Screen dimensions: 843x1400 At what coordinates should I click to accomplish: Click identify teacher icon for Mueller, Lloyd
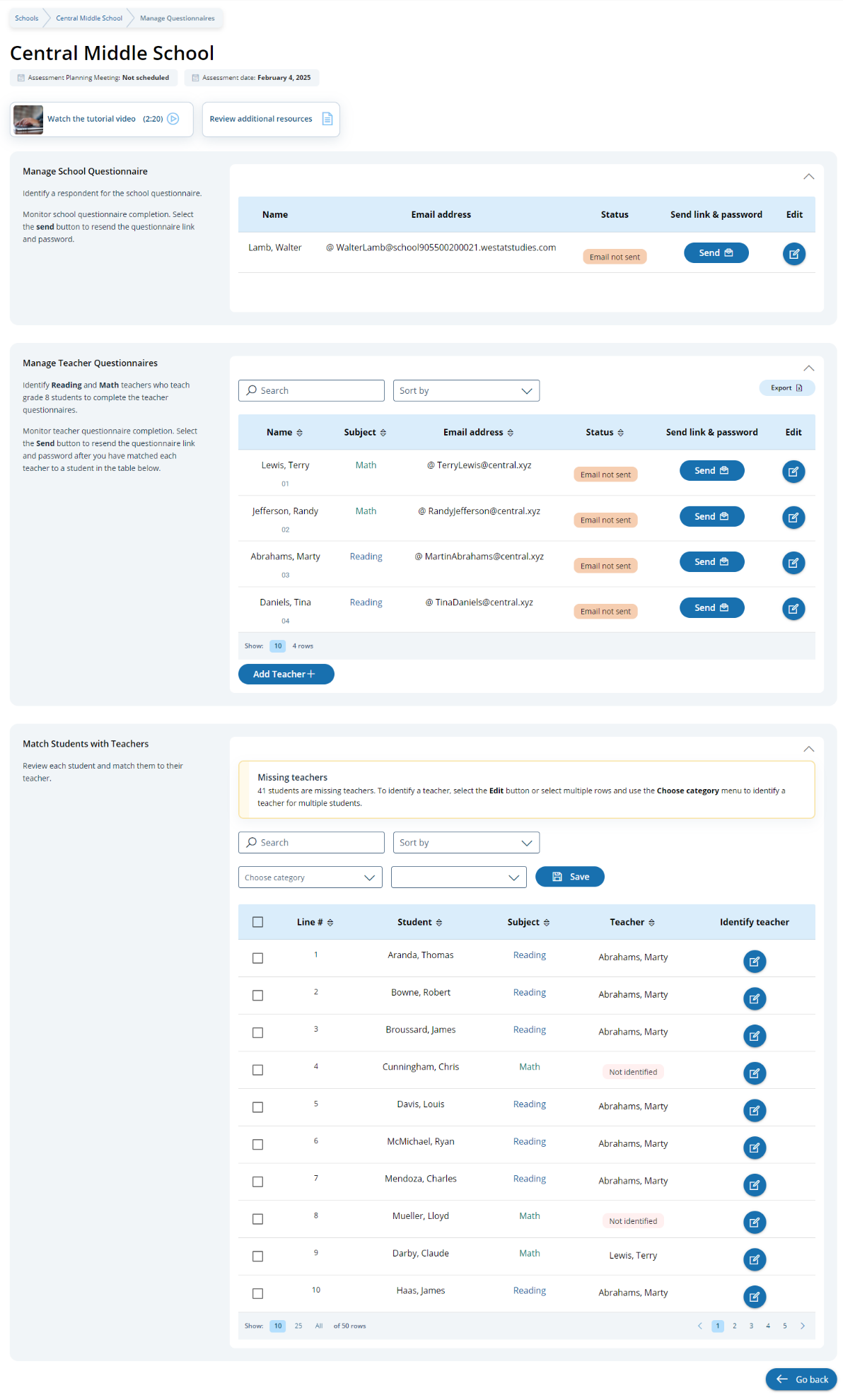point(754,1223)
